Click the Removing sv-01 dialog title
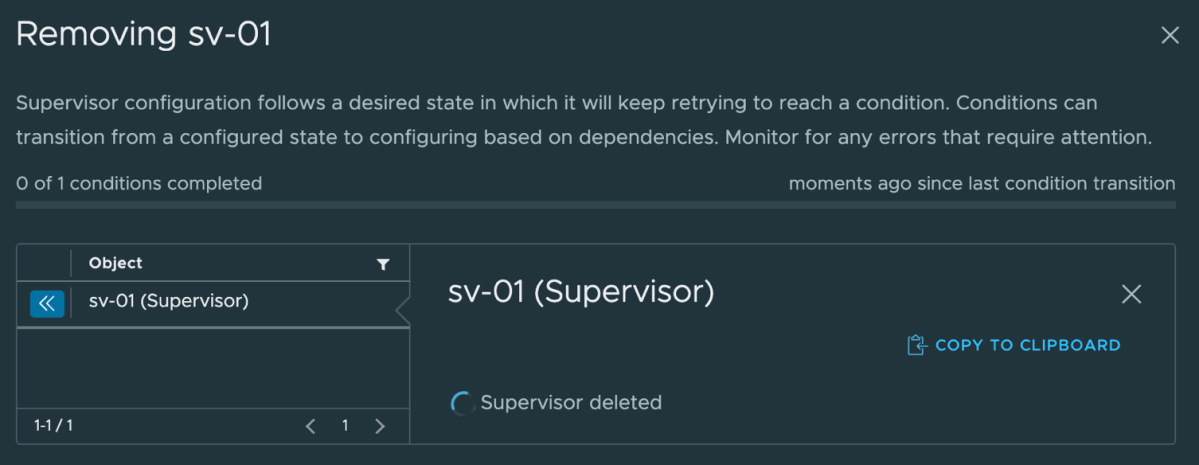The image size is (1199, 465). 144,35
